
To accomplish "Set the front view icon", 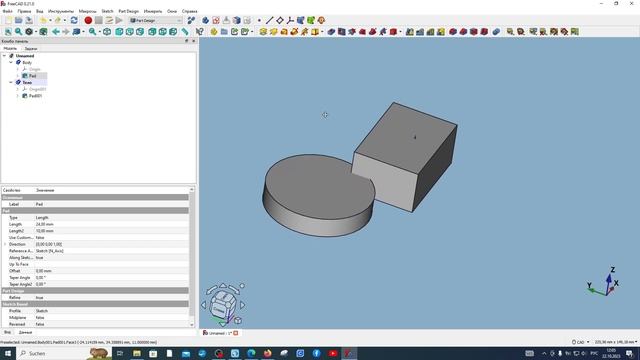I will [x=119, y=31].
